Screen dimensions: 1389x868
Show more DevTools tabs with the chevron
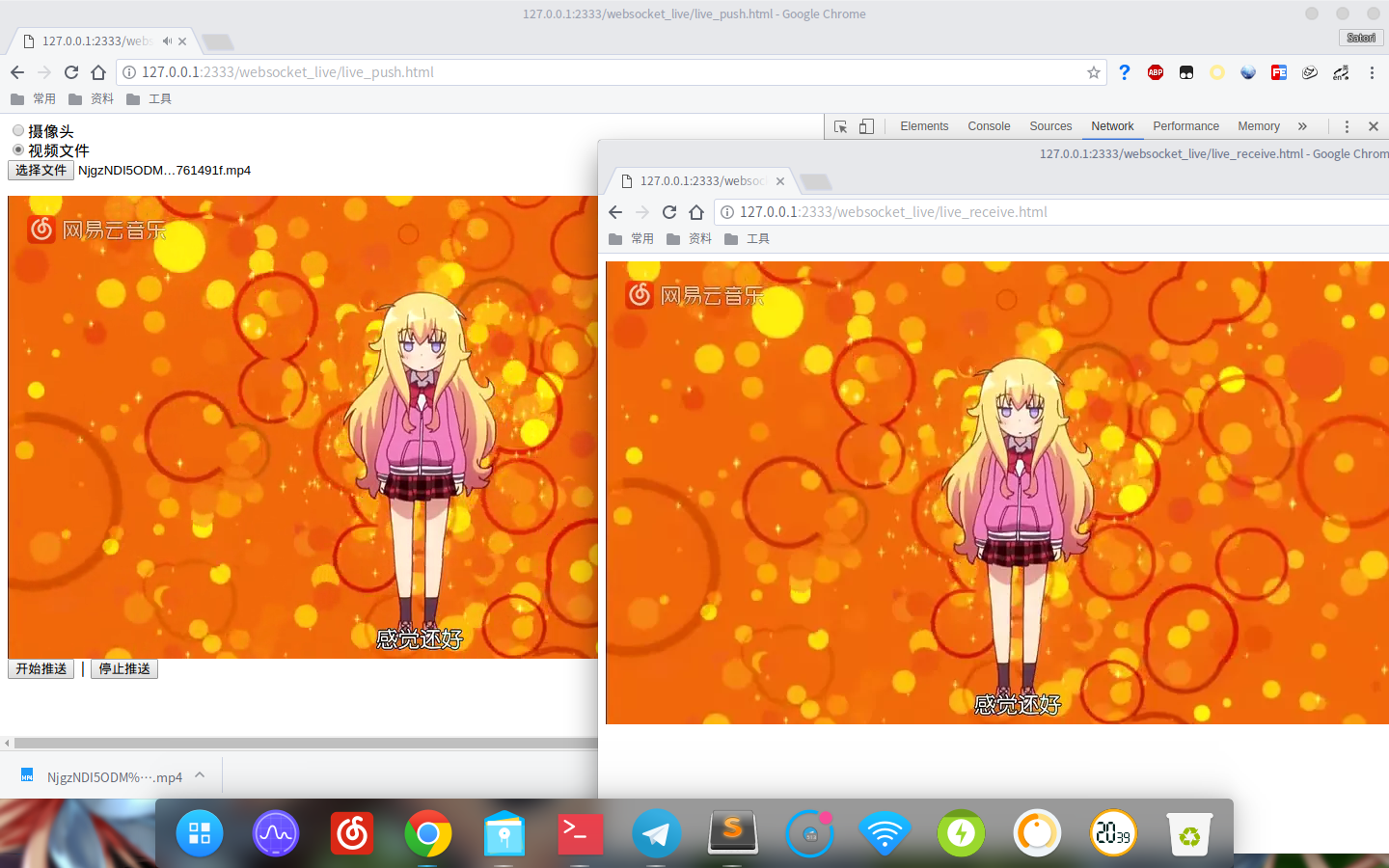click(x=1302, y=126)
